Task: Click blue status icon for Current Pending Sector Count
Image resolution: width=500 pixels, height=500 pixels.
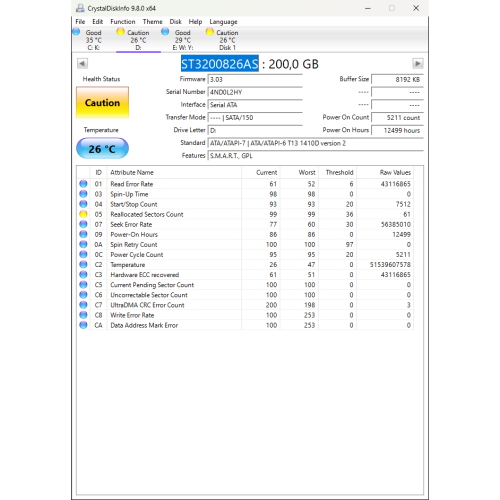Action: point(83,285)
